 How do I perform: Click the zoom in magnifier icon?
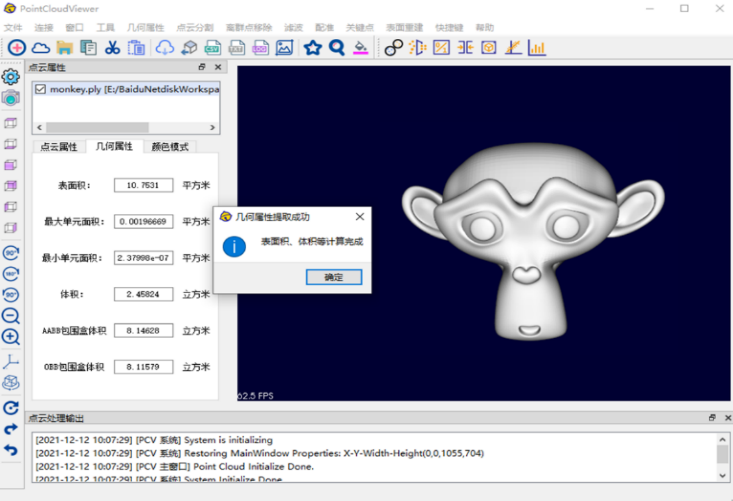click(x=11, y=337)
